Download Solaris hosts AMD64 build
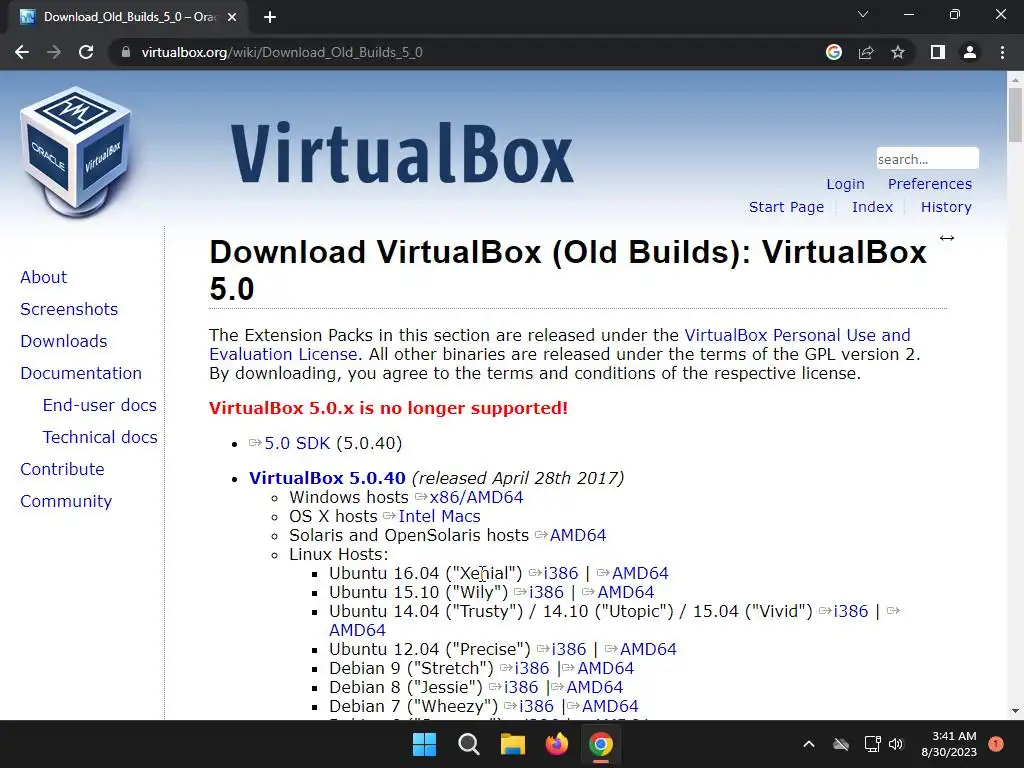 pos(578,536)
